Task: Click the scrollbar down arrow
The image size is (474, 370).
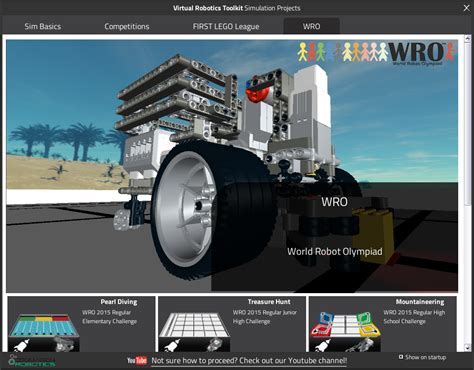Action: click(467, 348)
